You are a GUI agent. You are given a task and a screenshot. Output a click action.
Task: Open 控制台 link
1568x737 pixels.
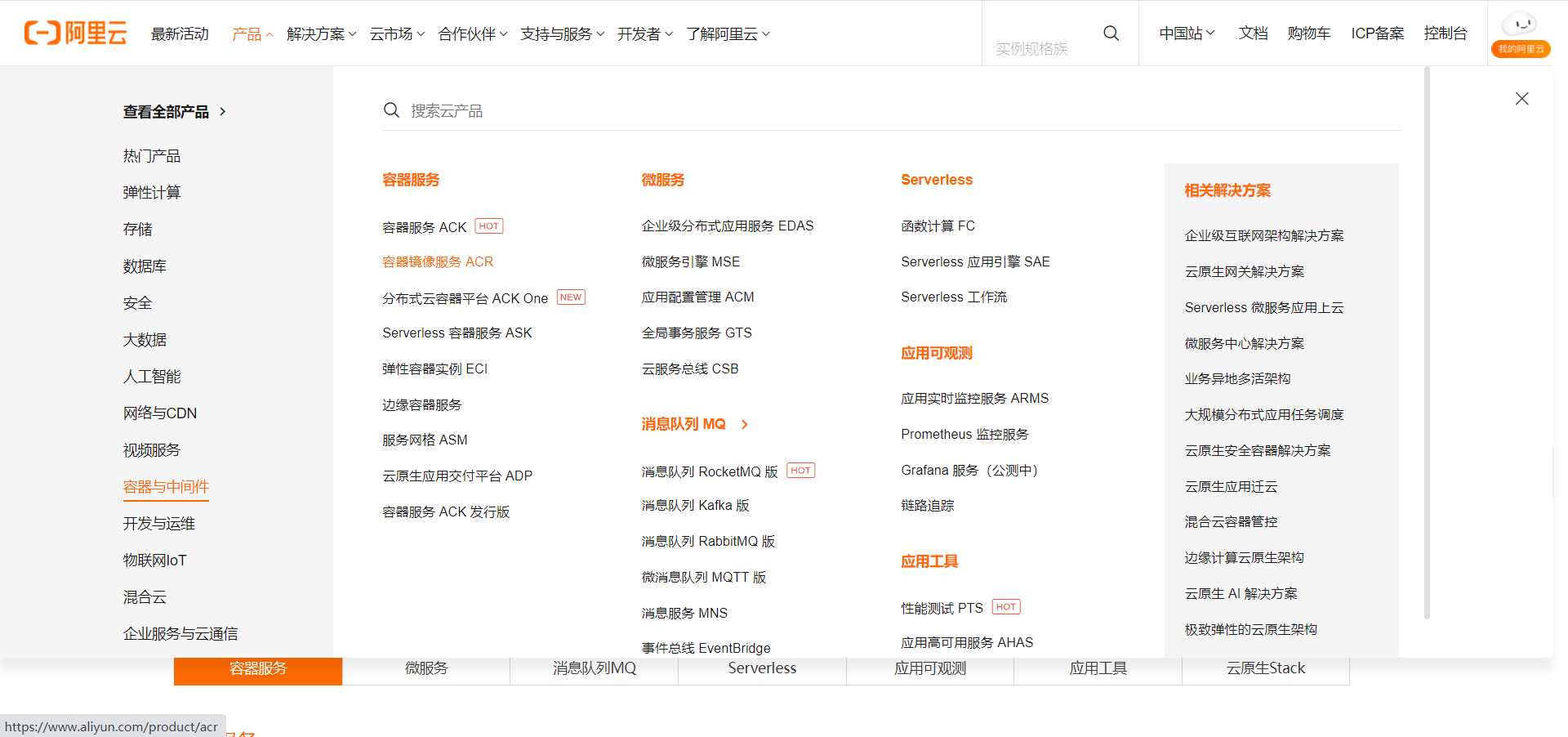(x=1445, y=33)
